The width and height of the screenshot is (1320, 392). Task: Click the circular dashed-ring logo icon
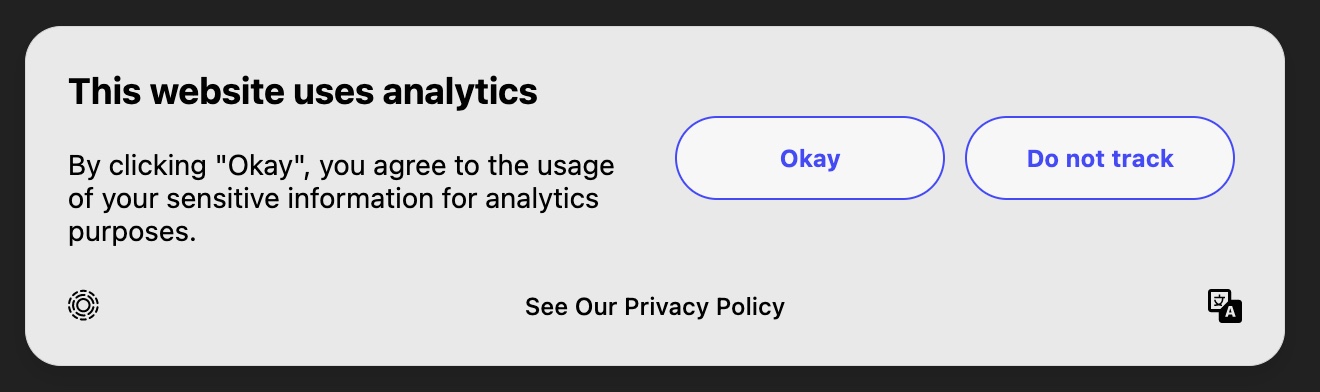pyautogui.click(x=84, y=305)
